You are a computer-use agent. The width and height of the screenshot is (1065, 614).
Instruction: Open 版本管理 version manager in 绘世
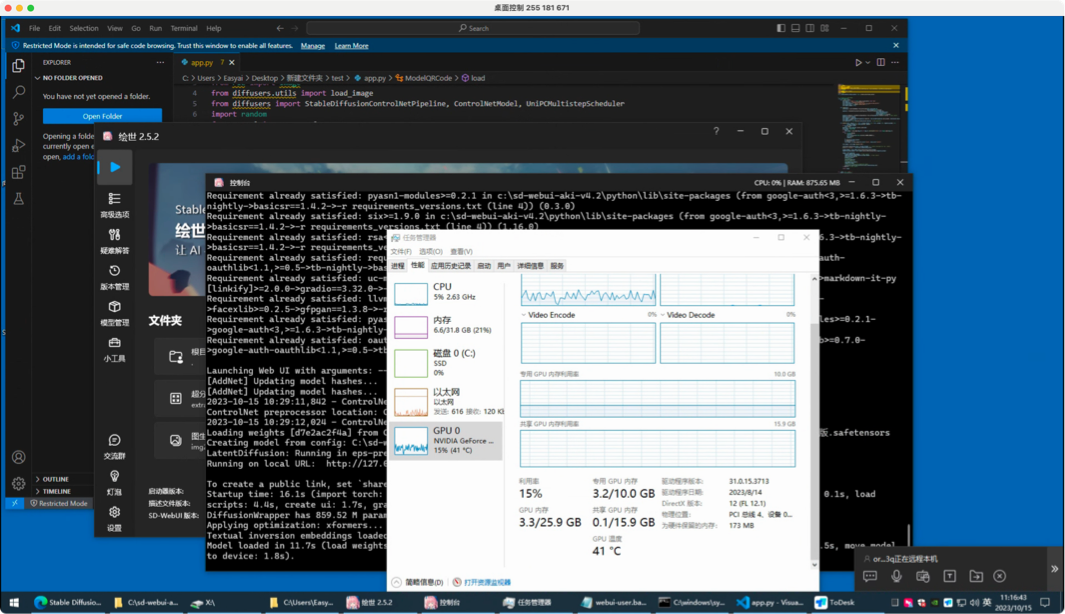pyautogui.click(x=114, y=277)
